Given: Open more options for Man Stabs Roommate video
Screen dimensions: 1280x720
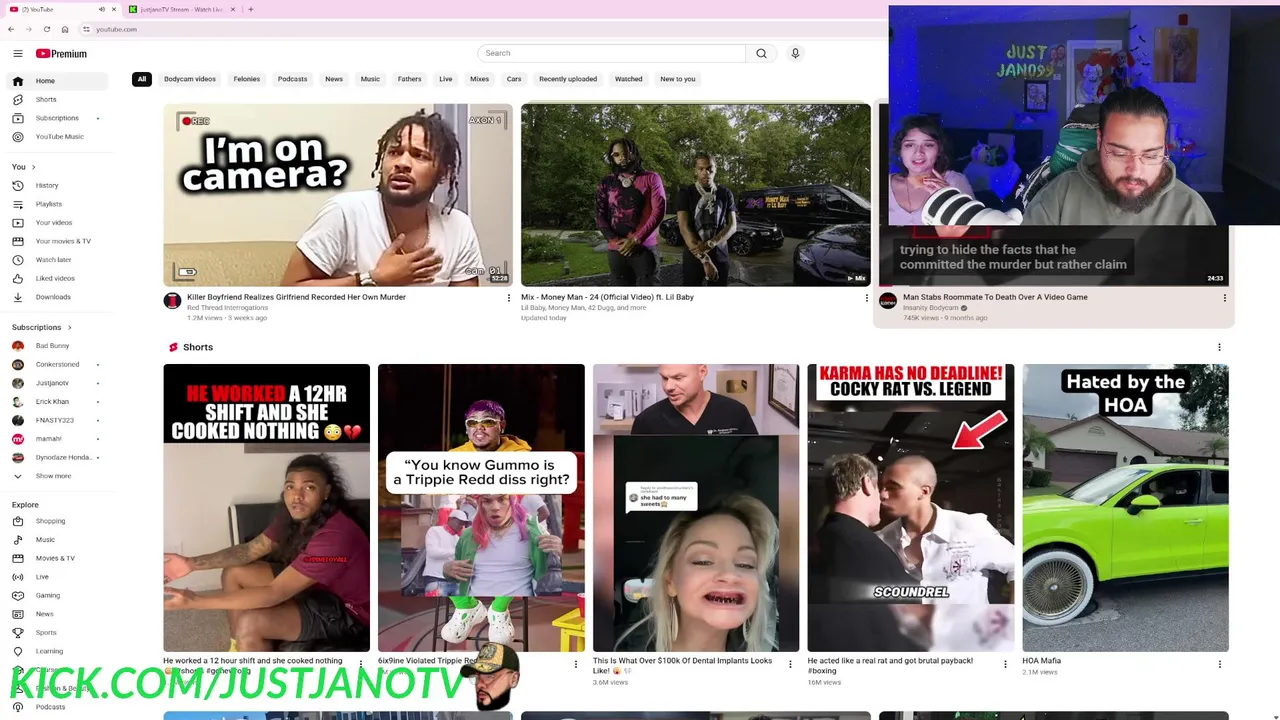Looking at the screenshot, I should 1224,298.
